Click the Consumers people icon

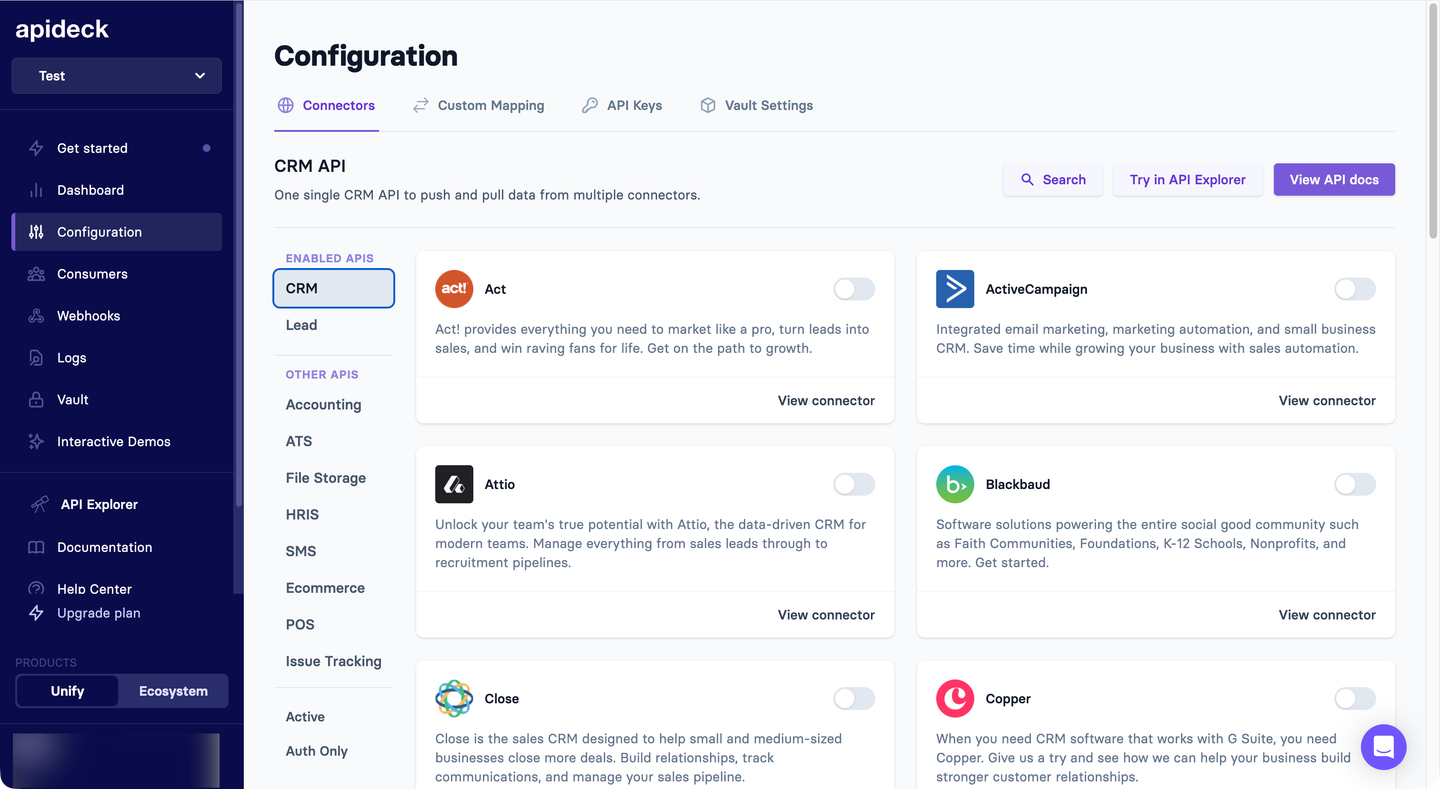pyautogui.click(x=36, y=274)
